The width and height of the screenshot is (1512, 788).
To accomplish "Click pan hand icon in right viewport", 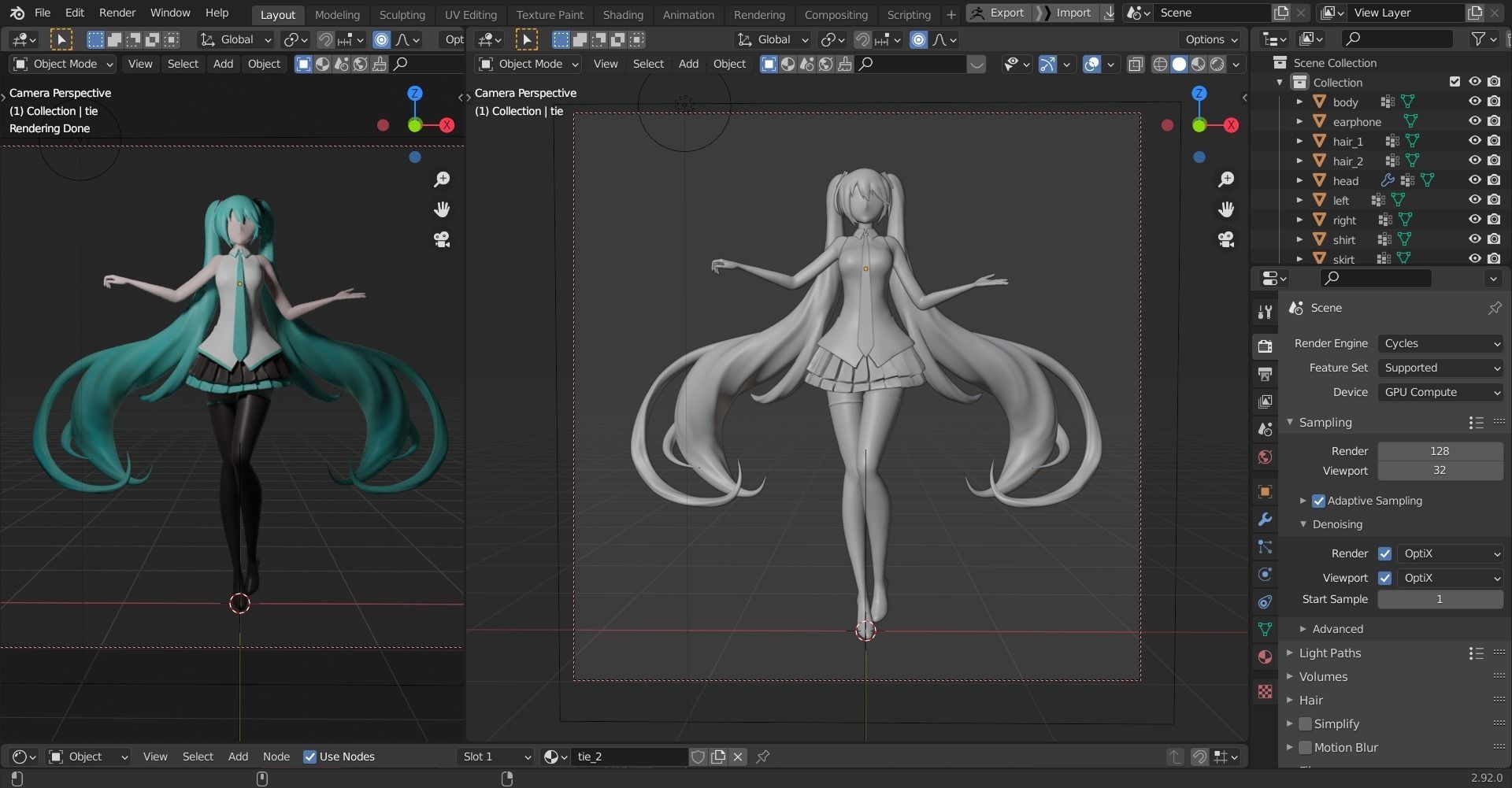I will (1226, 209).
